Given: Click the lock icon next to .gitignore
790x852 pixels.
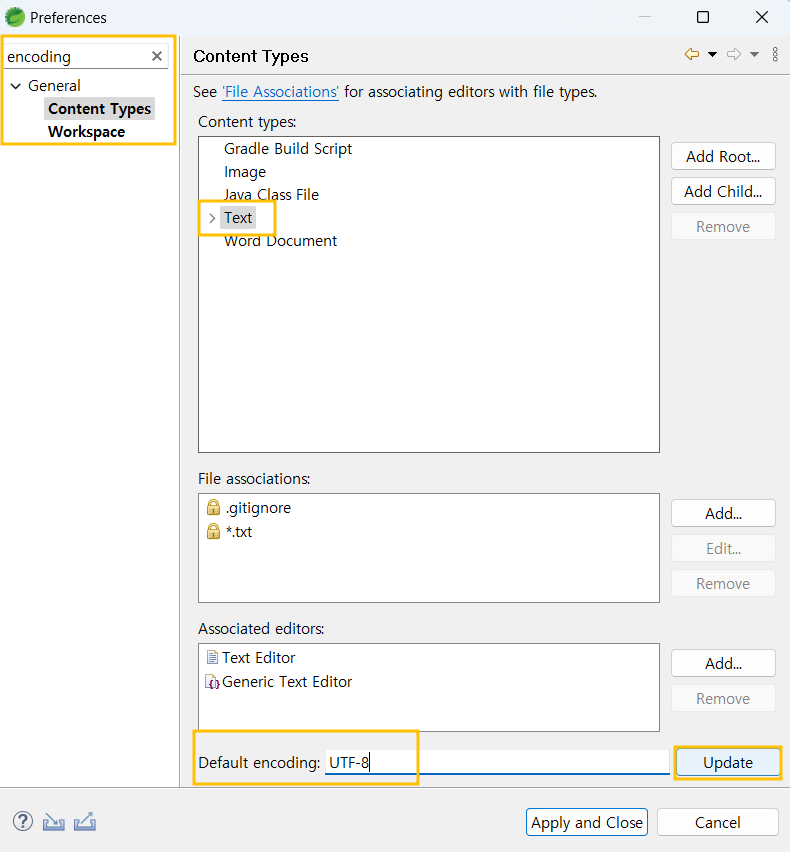Looking at the screenshot, I should [214, 508].
